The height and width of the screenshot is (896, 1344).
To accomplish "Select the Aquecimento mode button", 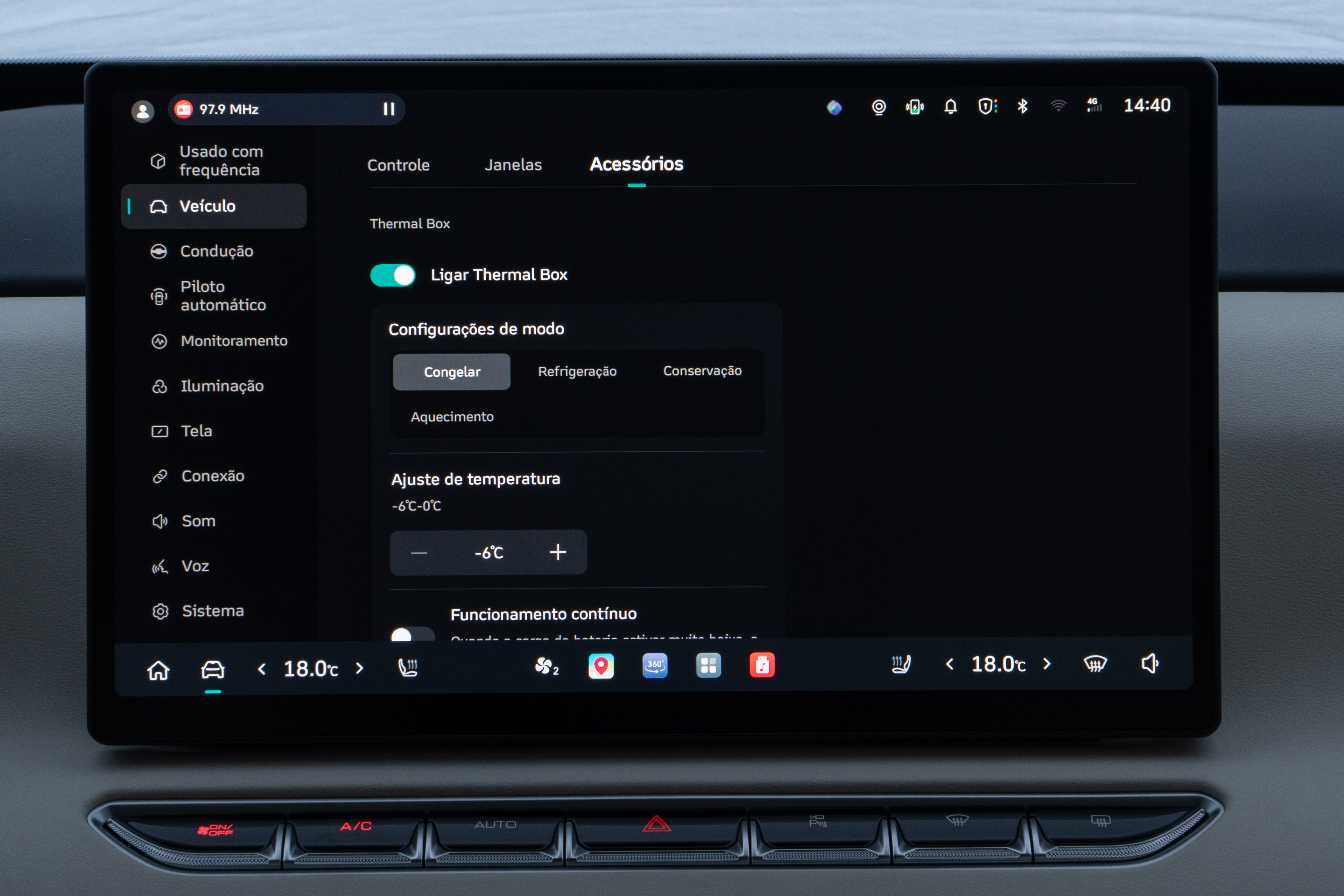I will click(x=452, y=417).
